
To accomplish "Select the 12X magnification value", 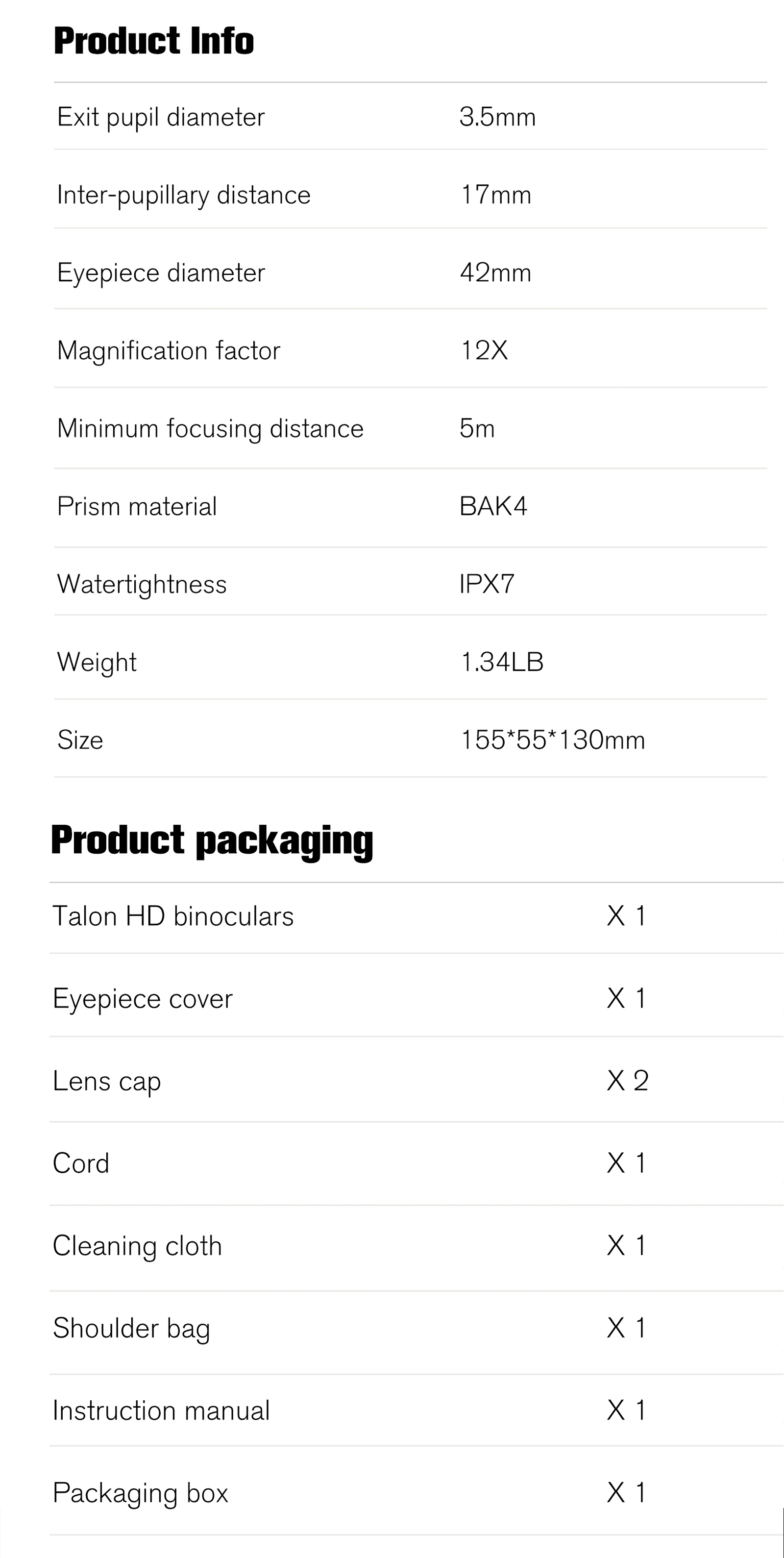I will (484, 350).
